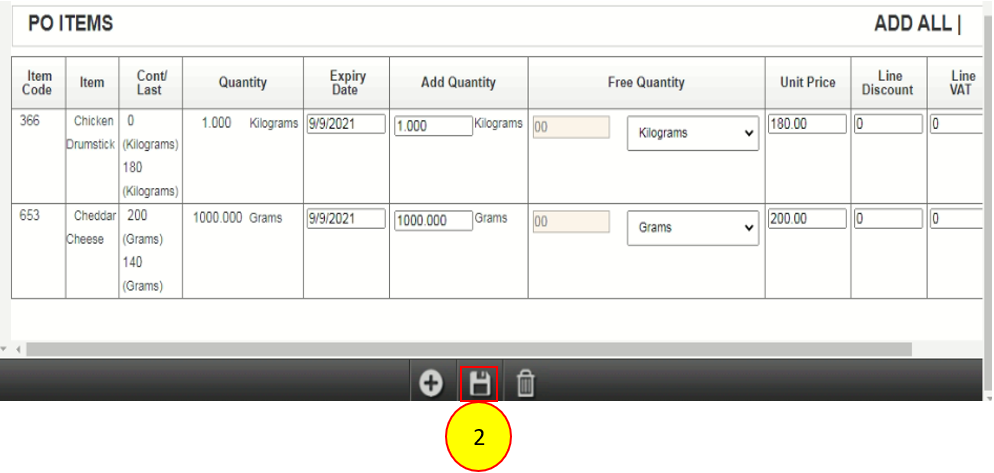994x473 pixels.
Task: Click Unit Price field showing 200.00
Action: (x=807, y=219)
